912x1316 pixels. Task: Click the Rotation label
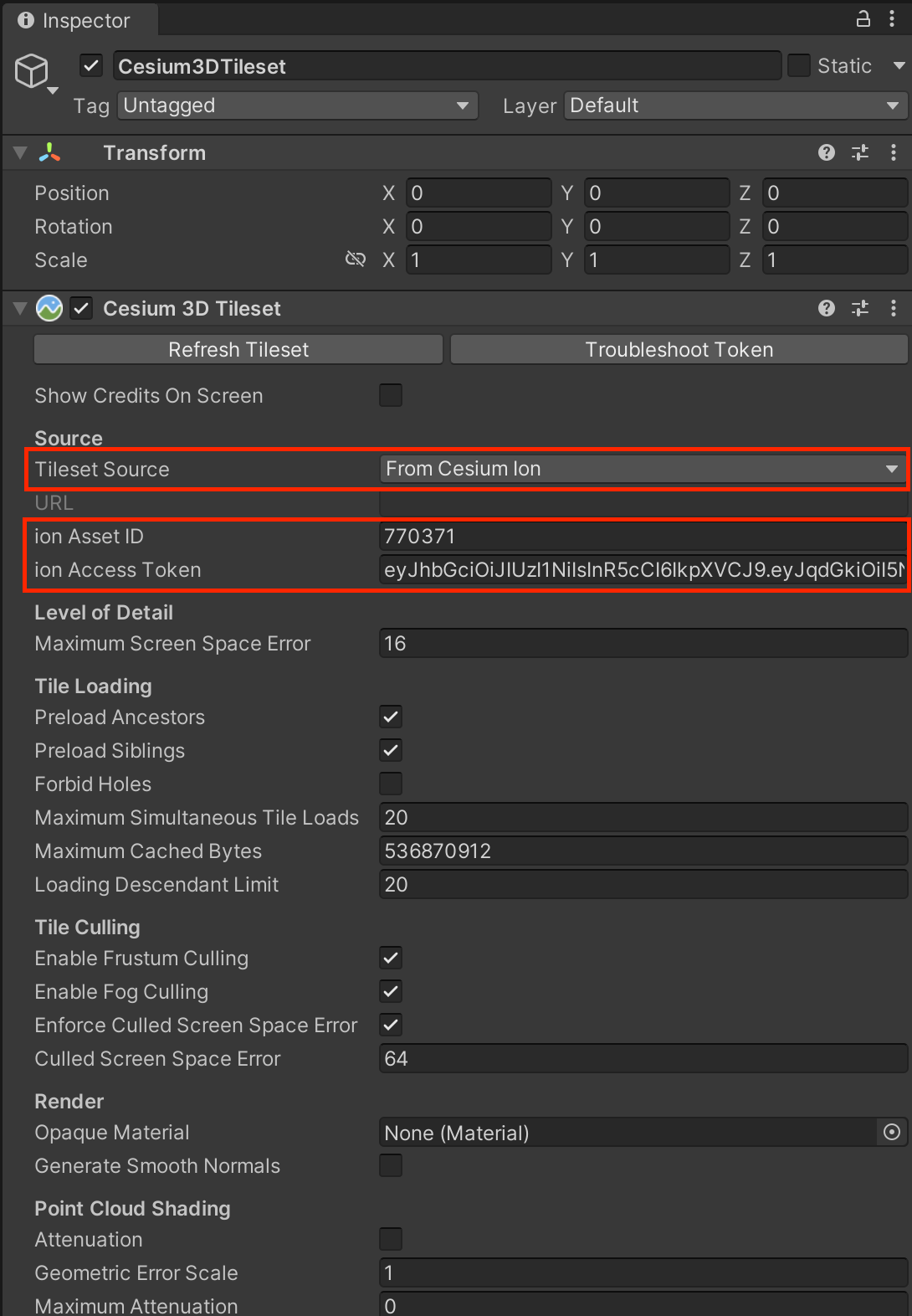click(74, 227)
